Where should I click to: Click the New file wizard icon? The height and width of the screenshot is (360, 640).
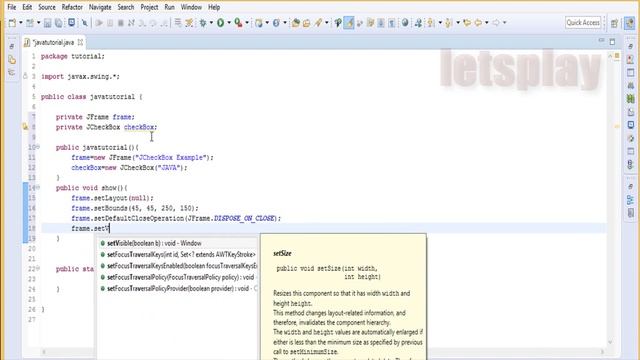pos(12,23)
